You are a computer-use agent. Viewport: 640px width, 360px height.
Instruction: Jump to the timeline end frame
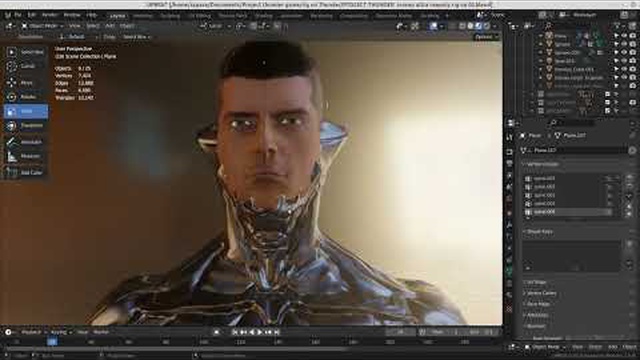(x=277, y=332)
